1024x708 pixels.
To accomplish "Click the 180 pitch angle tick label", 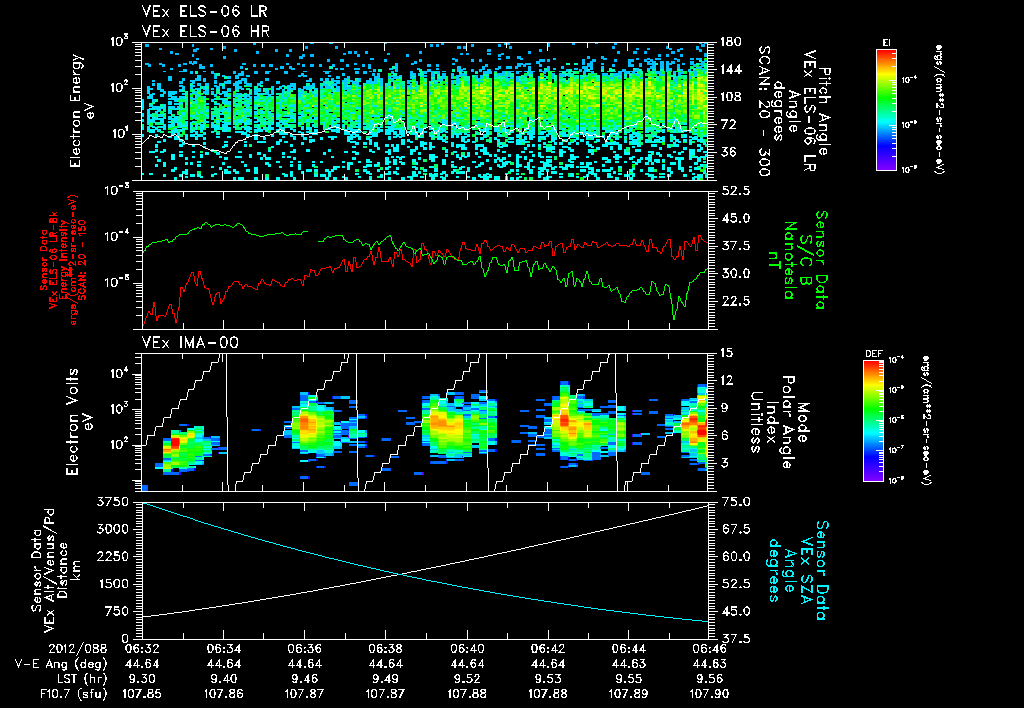I will 730,42.
